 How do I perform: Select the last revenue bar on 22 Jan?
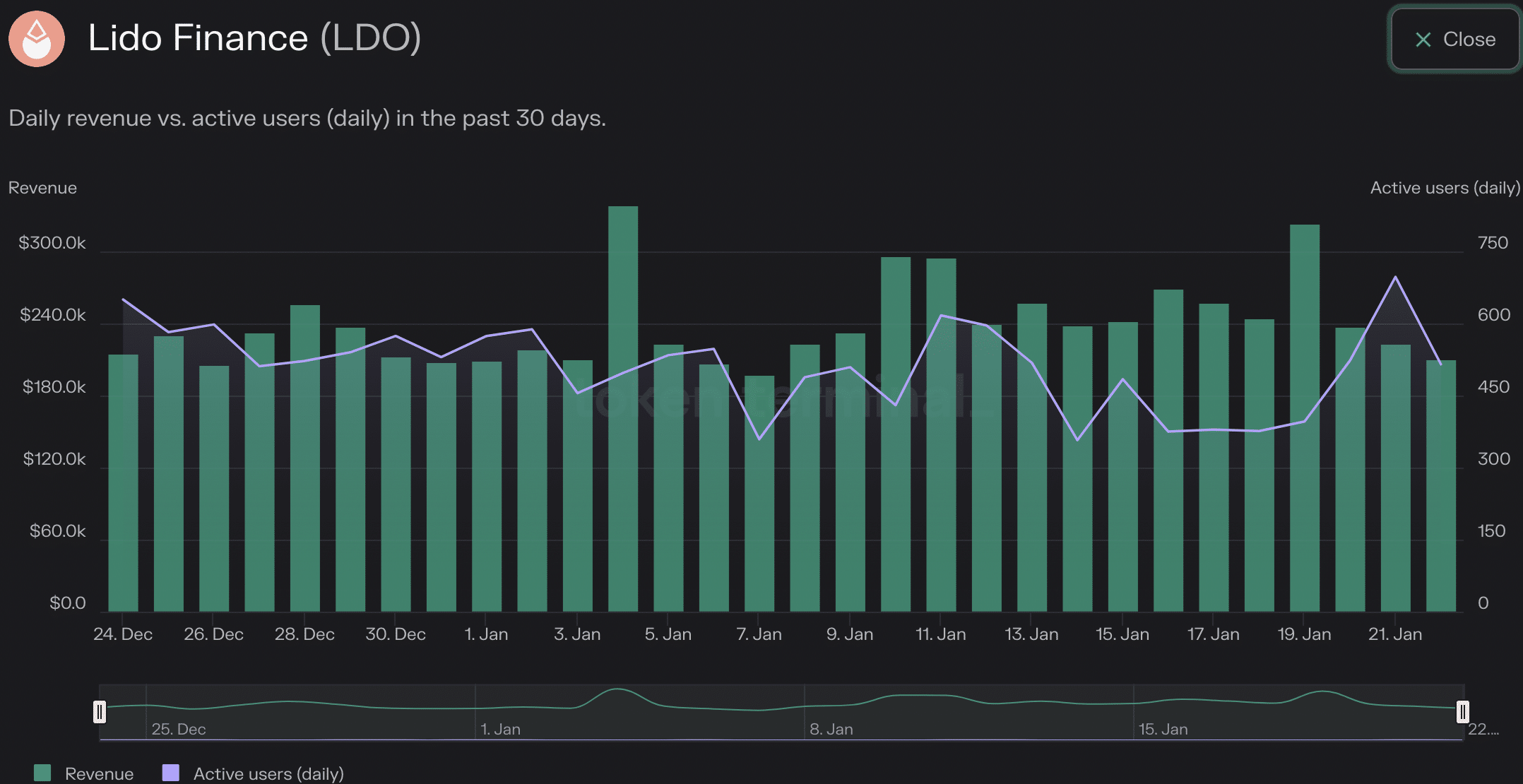click(1441, 486)
